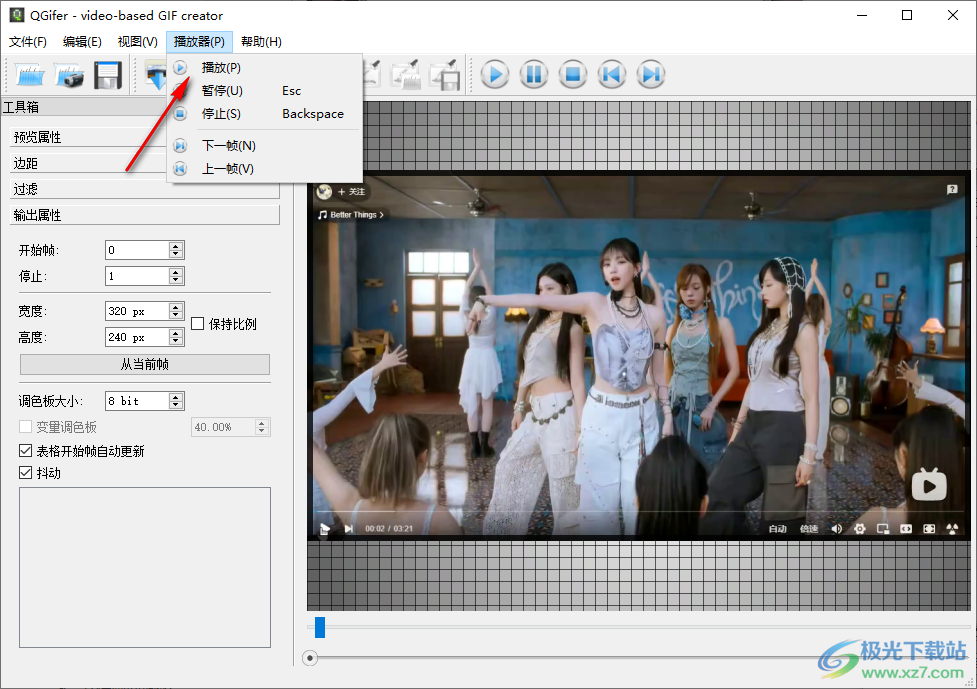The image size is (977, 689).
Task: Choose 上一帧(V) from the player menu
Action: [x=265, y=169]
